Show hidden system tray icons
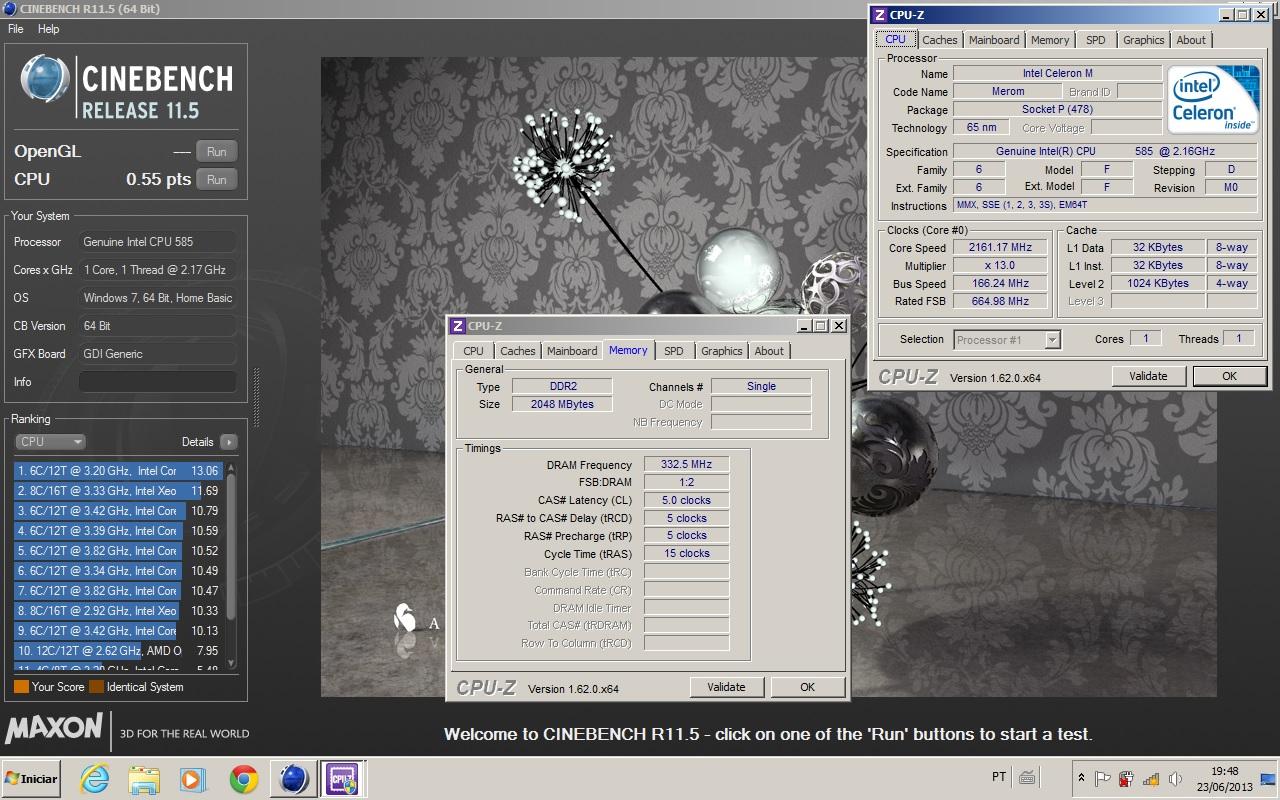Image resolution: width=1280 pixels, height=800 pixels. (x=1081, y=778)
